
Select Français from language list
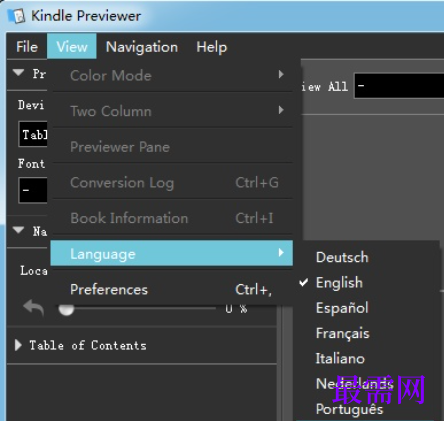[342, 333]
